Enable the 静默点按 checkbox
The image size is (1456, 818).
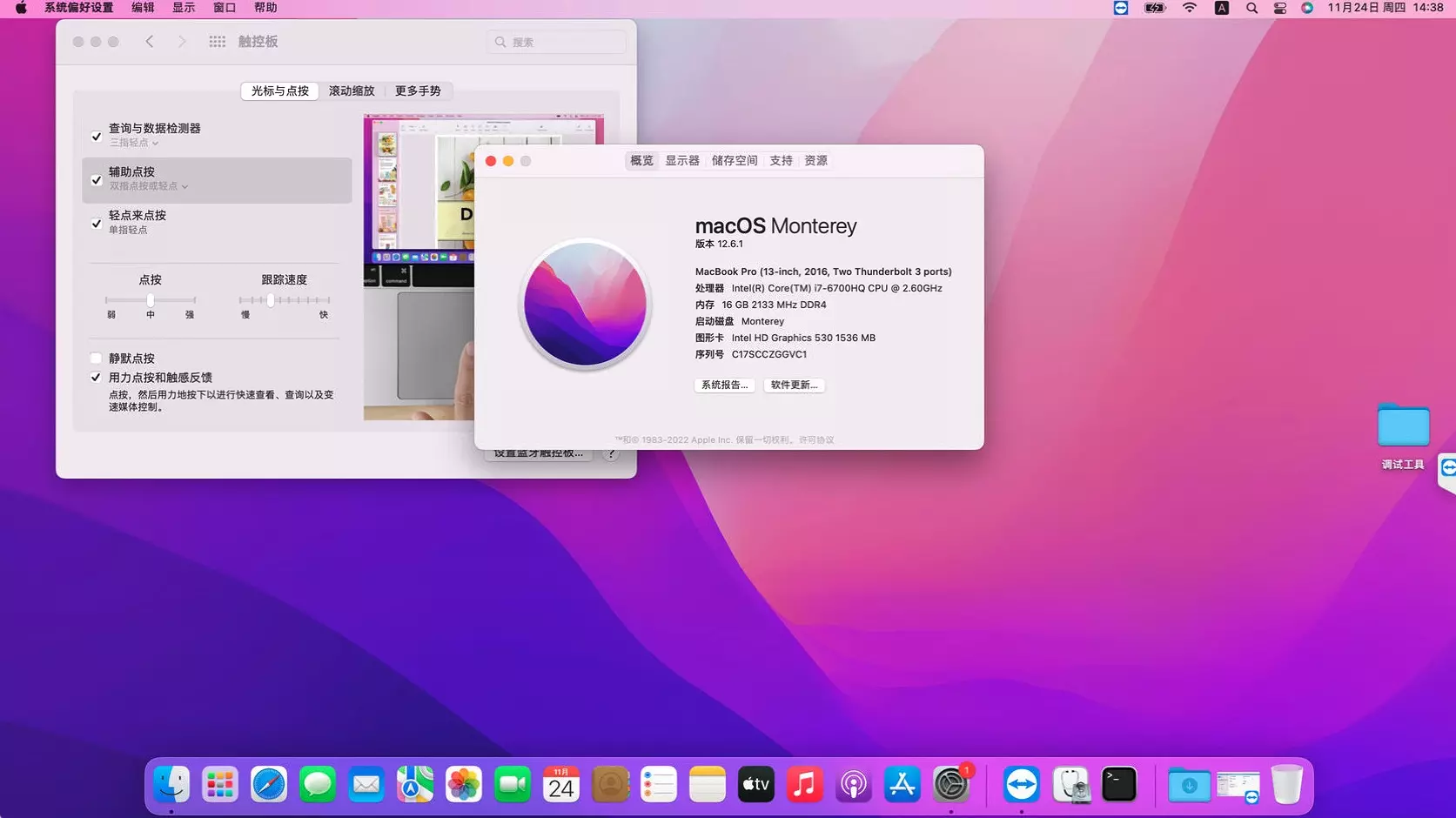tap(96, 358)
